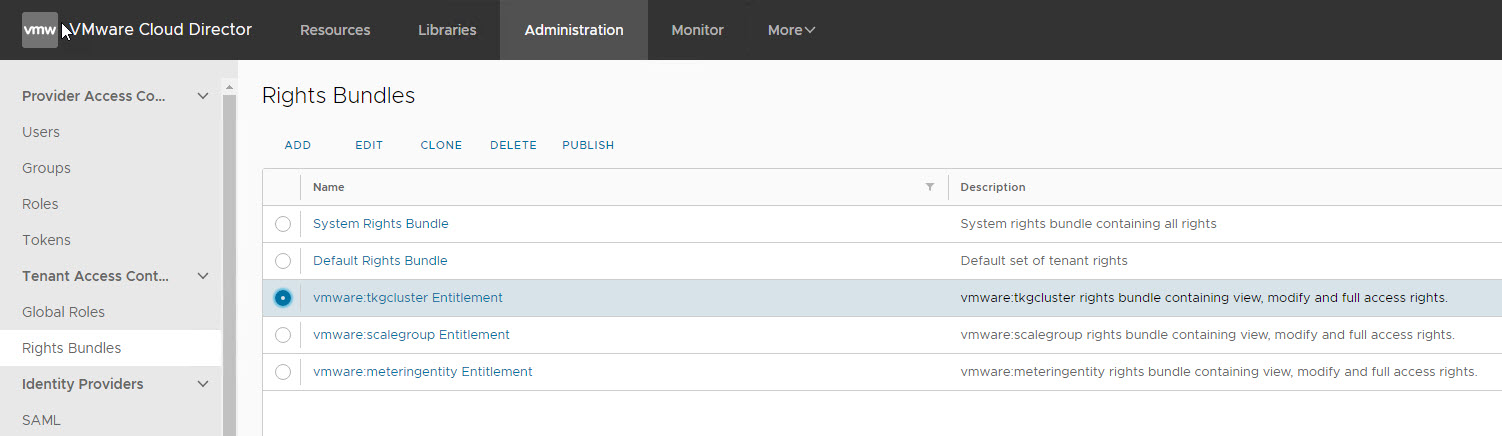Navigate to Global Roles in sidebar
The width and height of the screenshot is (1502, 436).
63,312
